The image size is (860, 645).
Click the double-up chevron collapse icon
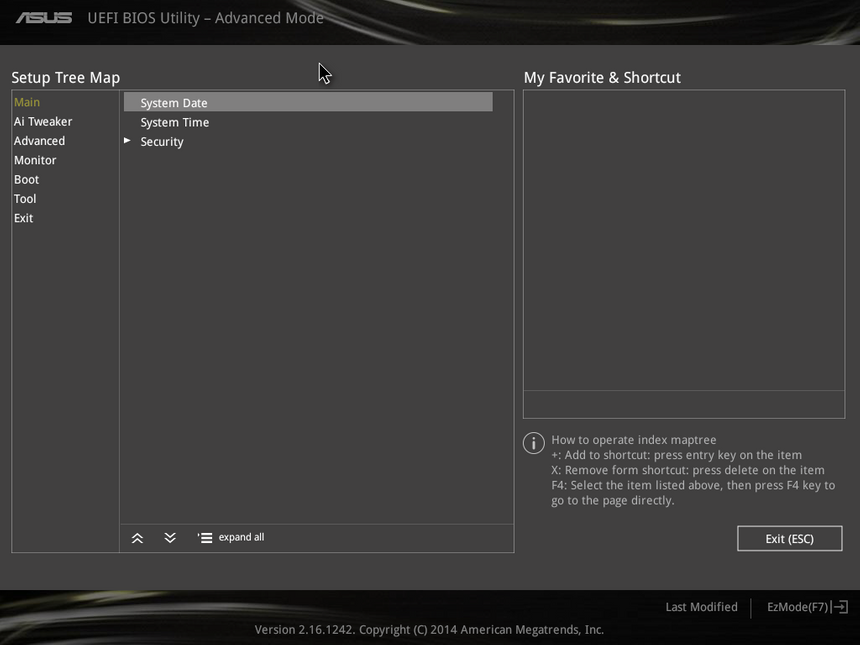click(x=137, y=538)
